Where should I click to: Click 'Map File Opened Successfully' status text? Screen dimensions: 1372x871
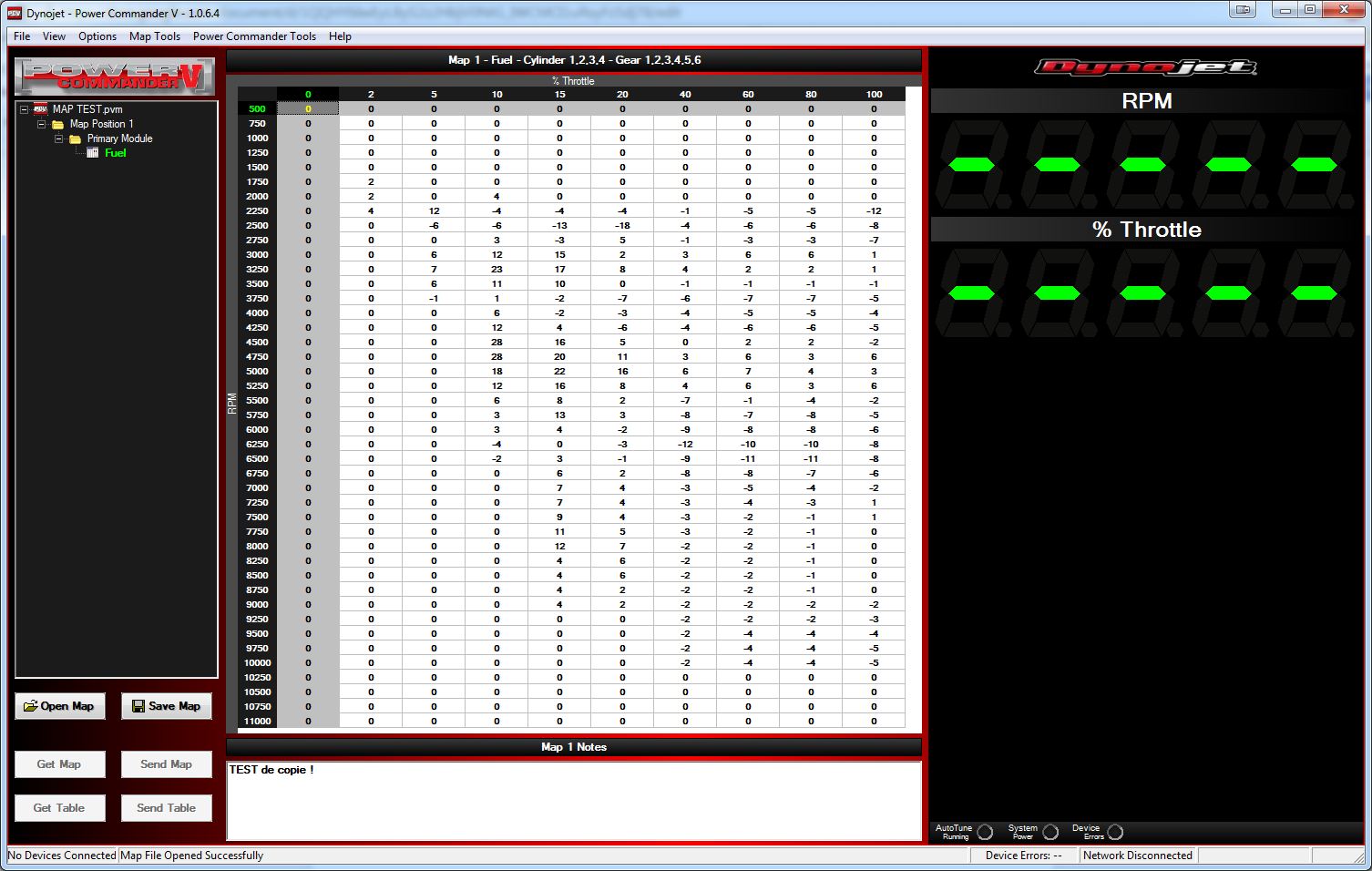click(x=192, y=856)
